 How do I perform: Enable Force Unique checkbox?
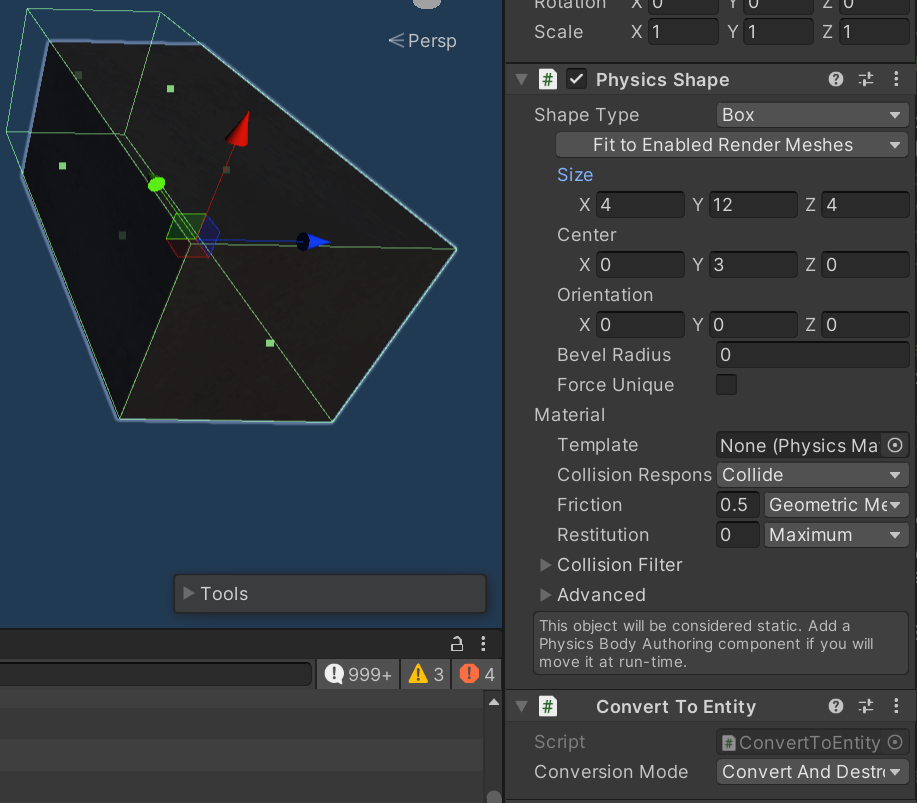click(x=726, y=385)
